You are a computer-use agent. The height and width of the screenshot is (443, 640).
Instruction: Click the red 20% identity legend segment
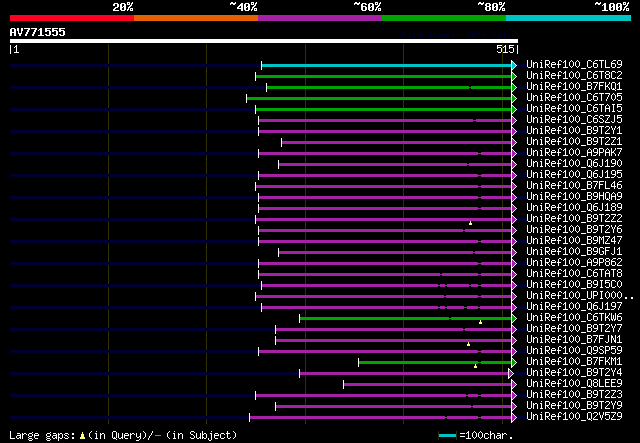click(72, 18)
